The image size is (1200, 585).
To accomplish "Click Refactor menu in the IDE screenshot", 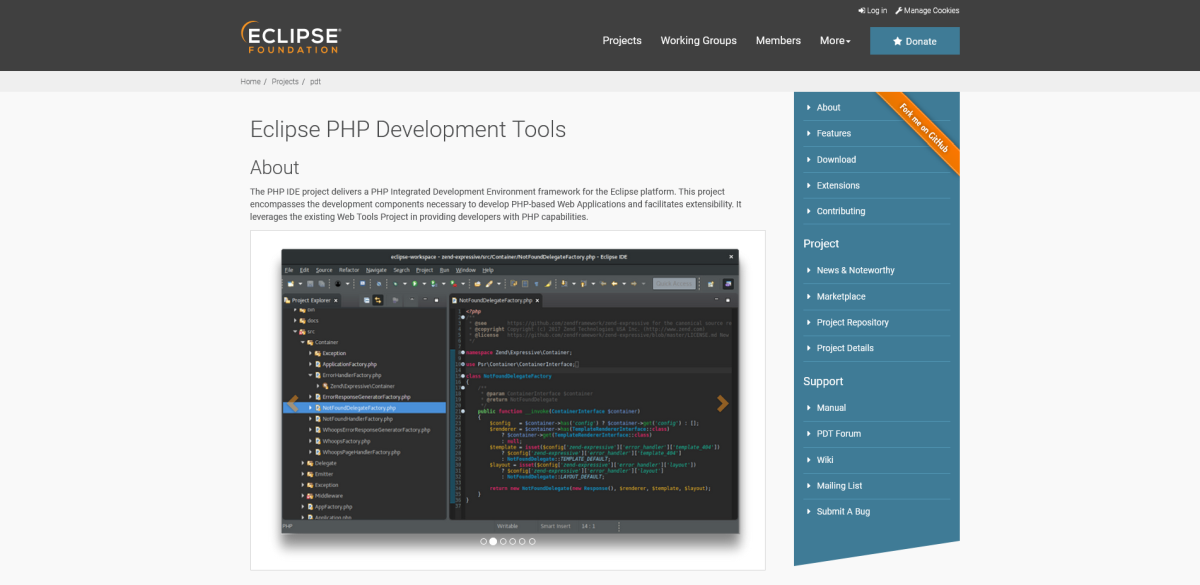I will click(x=349, y=270).
